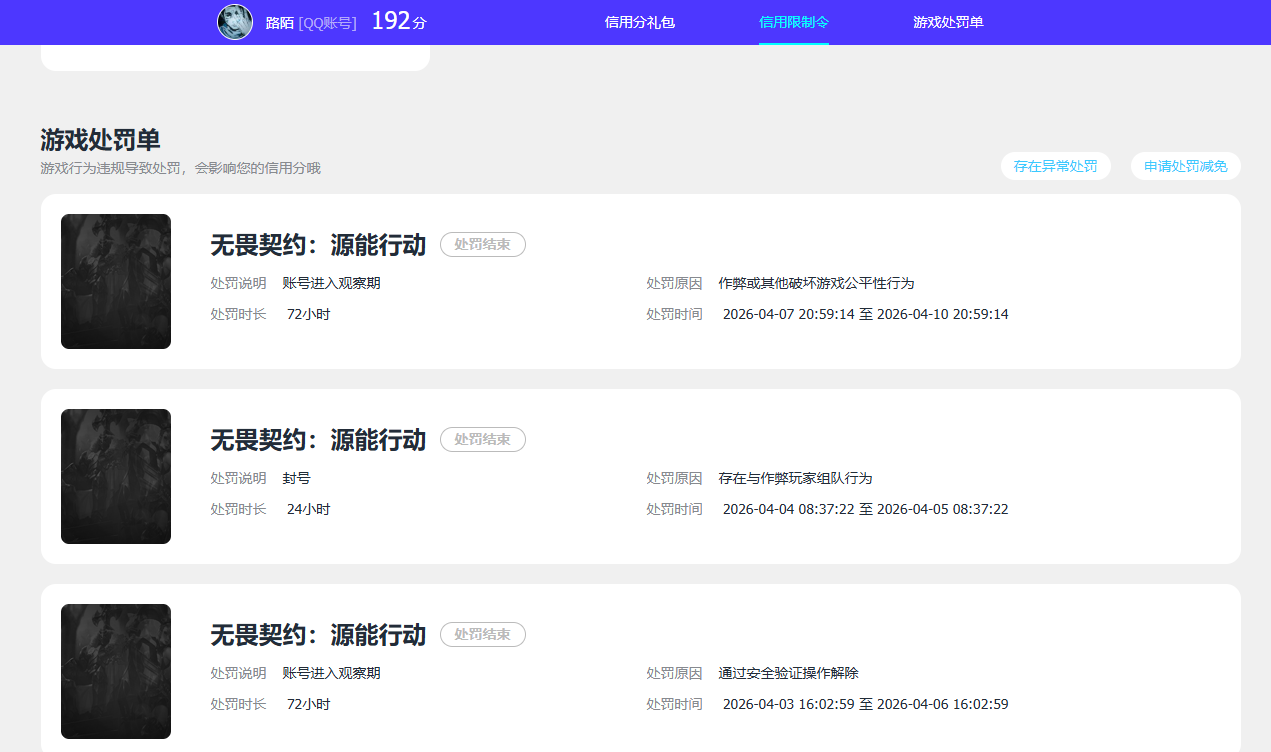Click the 路陌 username in header
The height and width of the screenshot is (752, 1271).
tap(279, 23)
